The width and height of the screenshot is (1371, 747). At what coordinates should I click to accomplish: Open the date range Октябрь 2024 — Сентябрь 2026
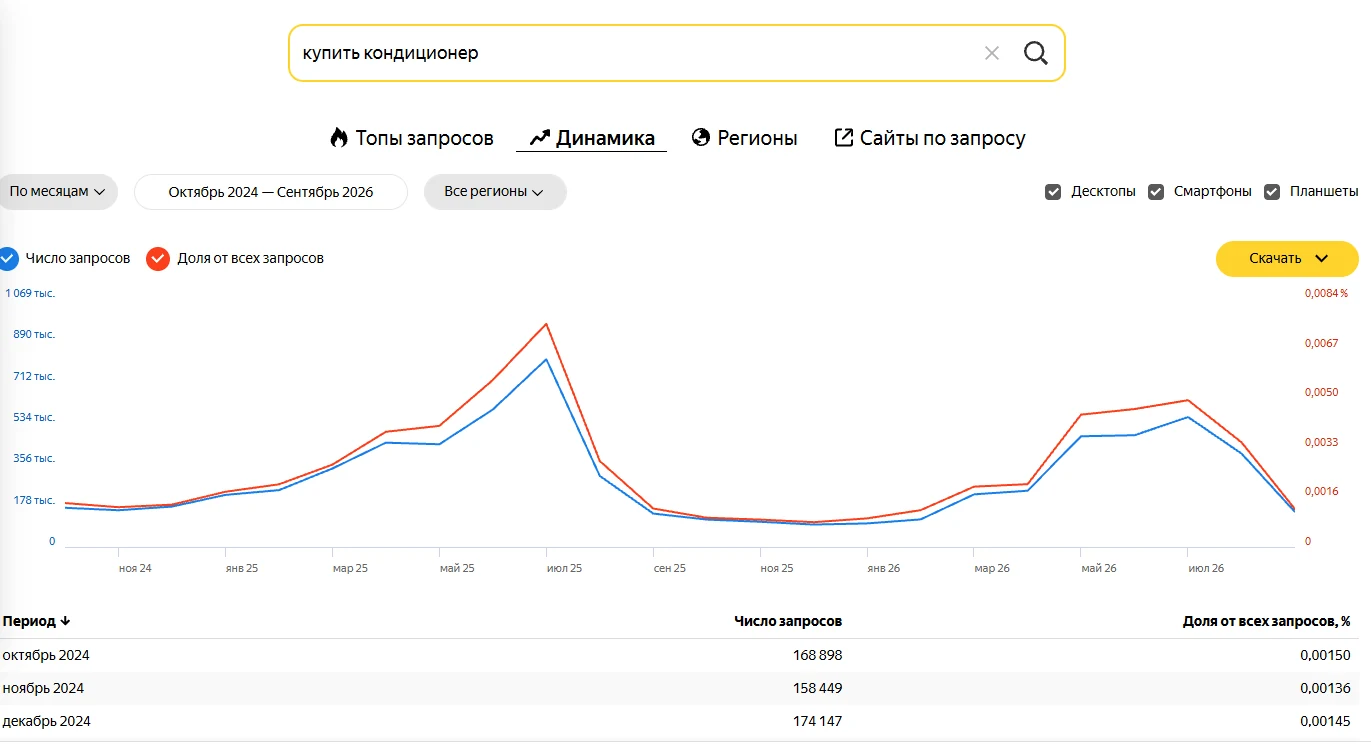[x=271, y=192]
